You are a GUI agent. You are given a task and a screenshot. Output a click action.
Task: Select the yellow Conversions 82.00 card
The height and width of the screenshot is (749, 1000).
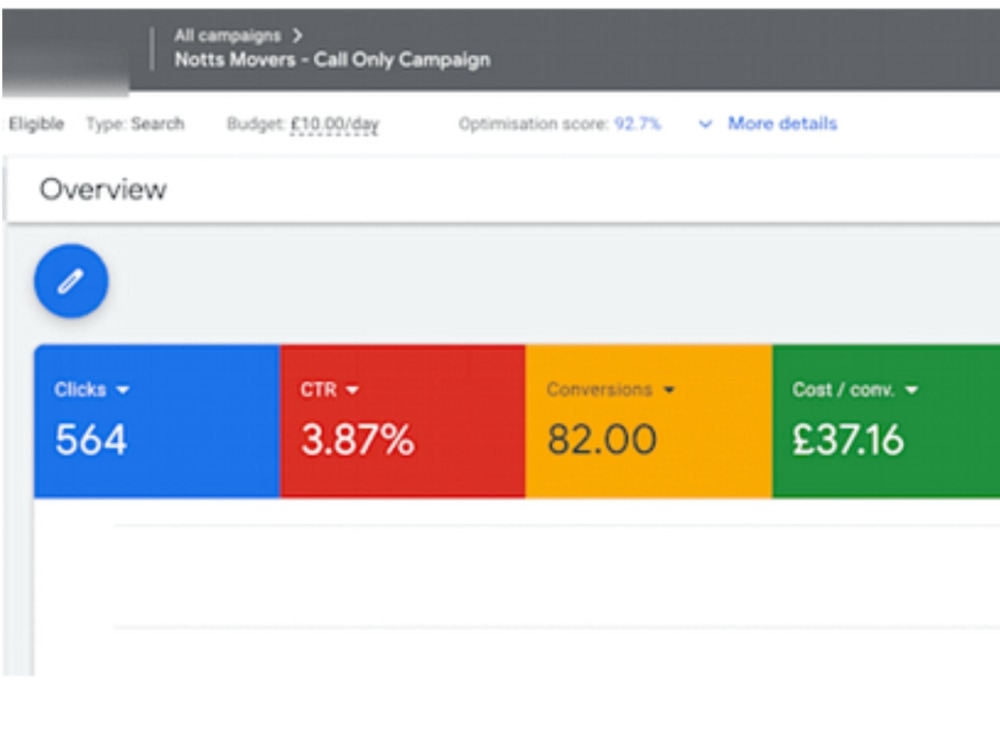(649, 421)
